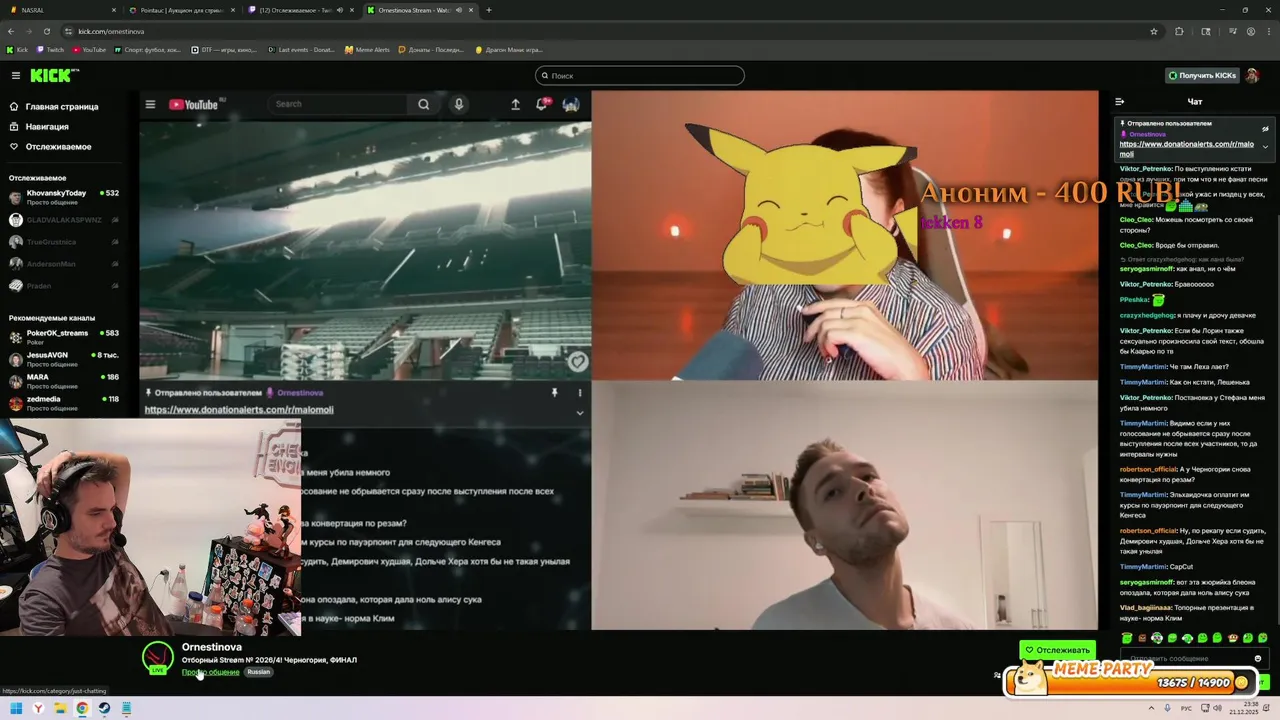The width and height of the screenshot is (1280, 720).
Task: Open the GLADVALAKASPWNZ channel
Action: 64,219
